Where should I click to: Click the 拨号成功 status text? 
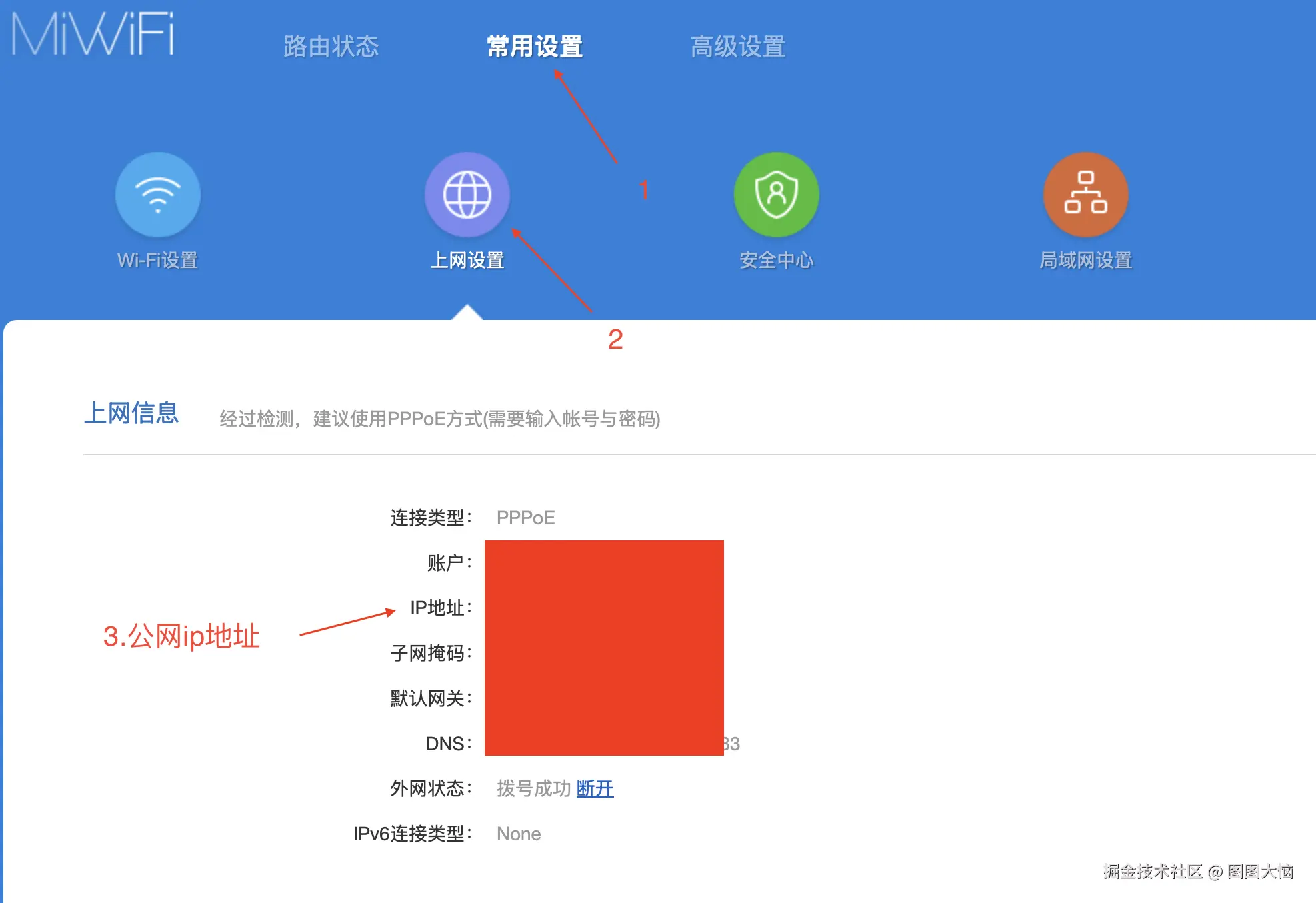coord(533,788)
